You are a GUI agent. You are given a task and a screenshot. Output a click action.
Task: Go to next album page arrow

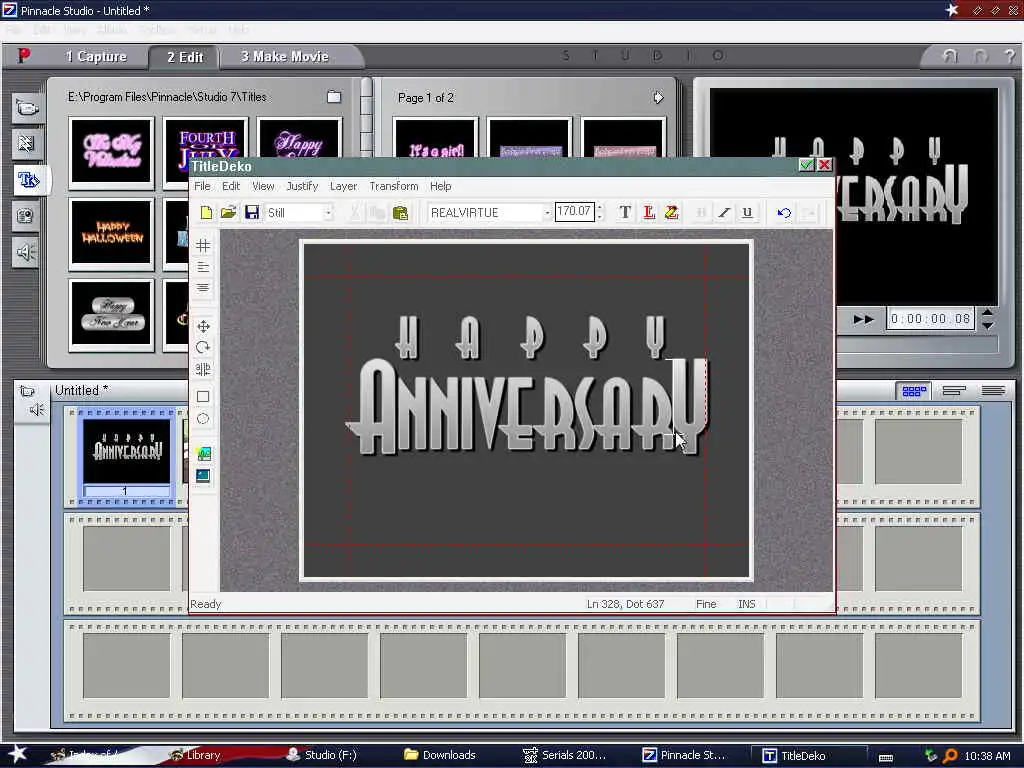[658, 97]
